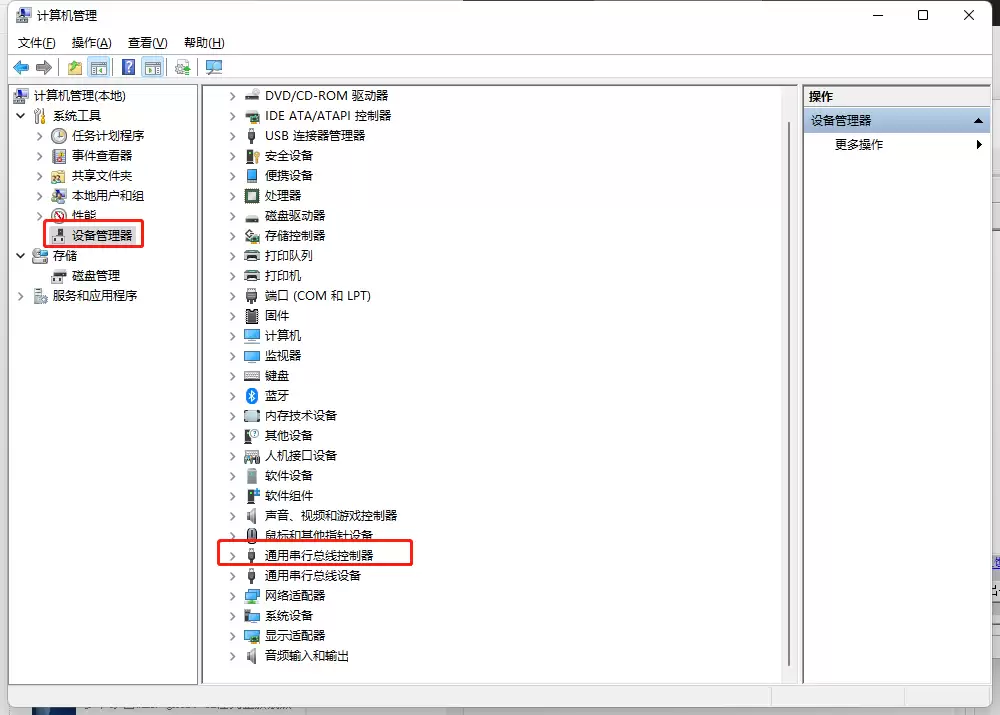Viewport: 1000px width, 715px height.
Task: Open the 文件(F) menu
Action: [37, 43]
